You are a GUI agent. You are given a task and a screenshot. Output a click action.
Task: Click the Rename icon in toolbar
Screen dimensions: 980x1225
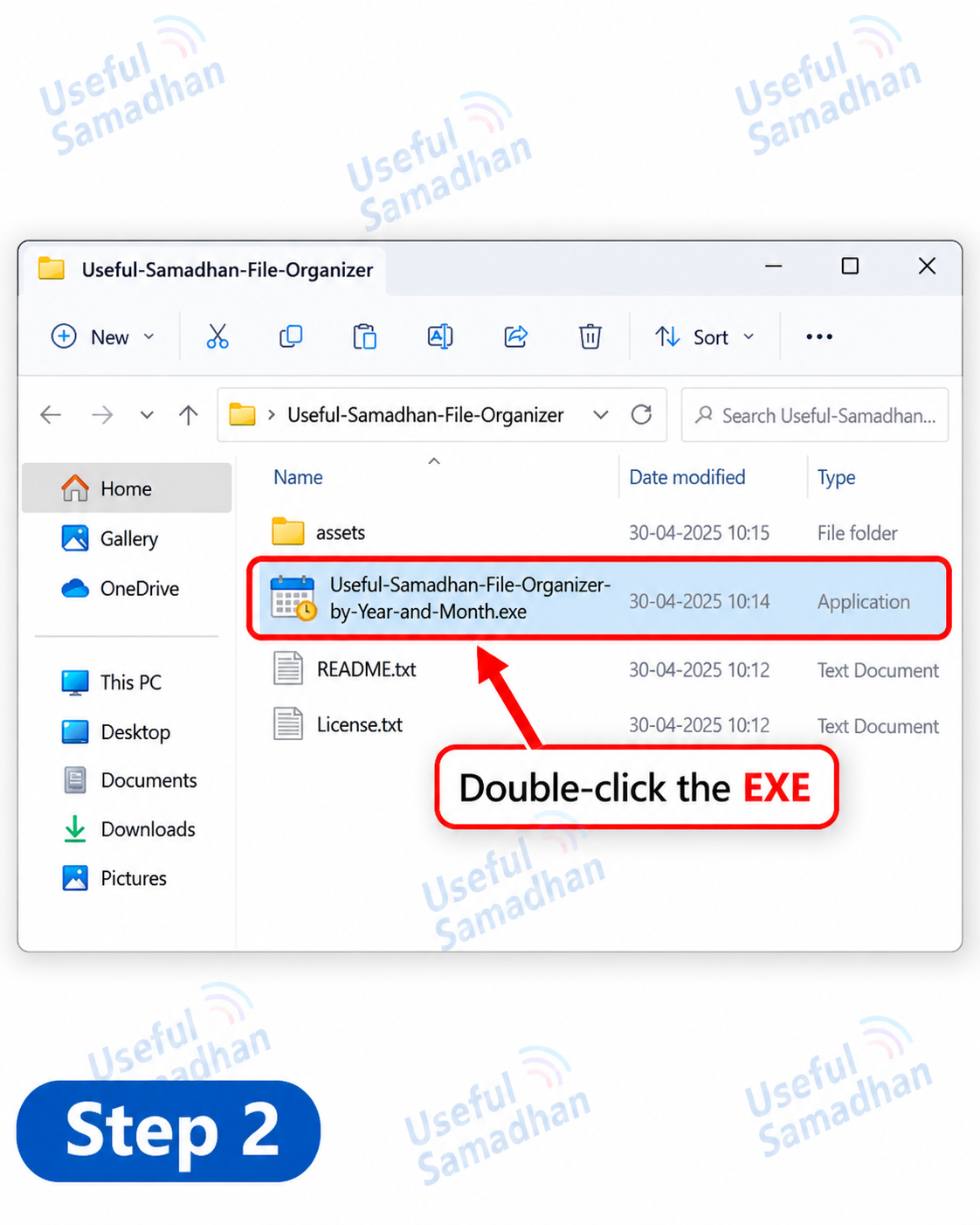[x=440, y=336]
